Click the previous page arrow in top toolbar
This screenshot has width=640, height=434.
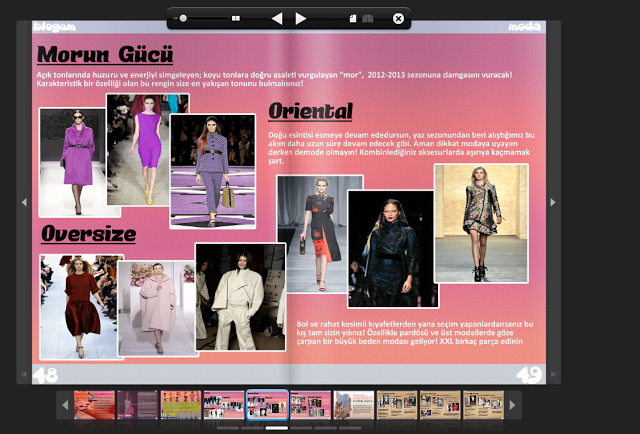pyautogui.click(x=277, y=18)
